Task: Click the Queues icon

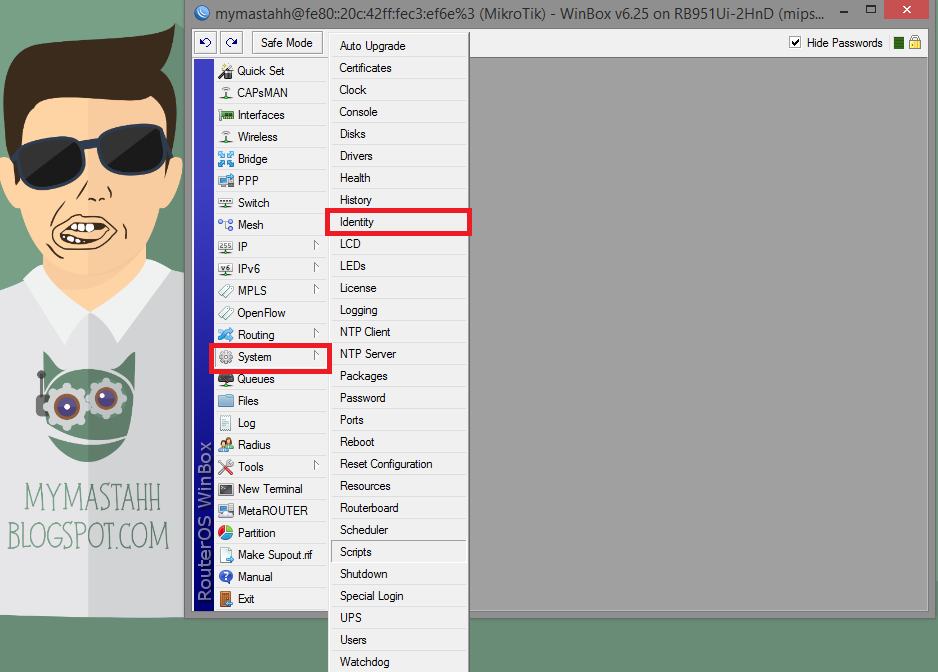Action: click(x=226, y=379)
